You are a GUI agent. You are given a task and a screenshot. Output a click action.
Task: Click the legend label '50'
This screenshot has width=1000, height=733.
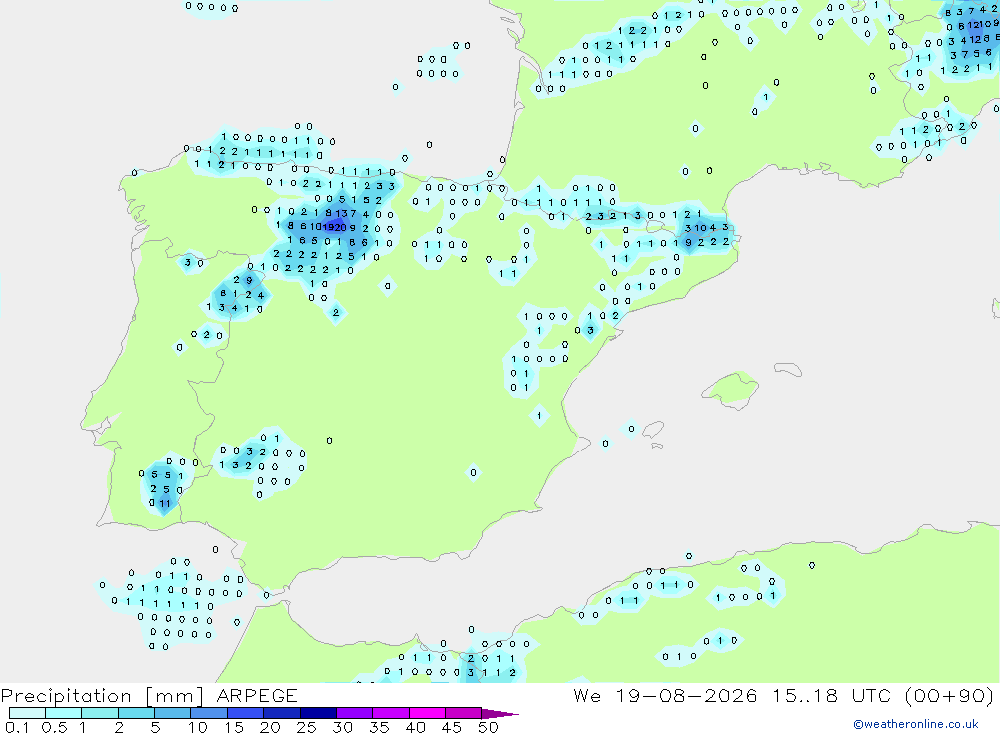point(488,727)
